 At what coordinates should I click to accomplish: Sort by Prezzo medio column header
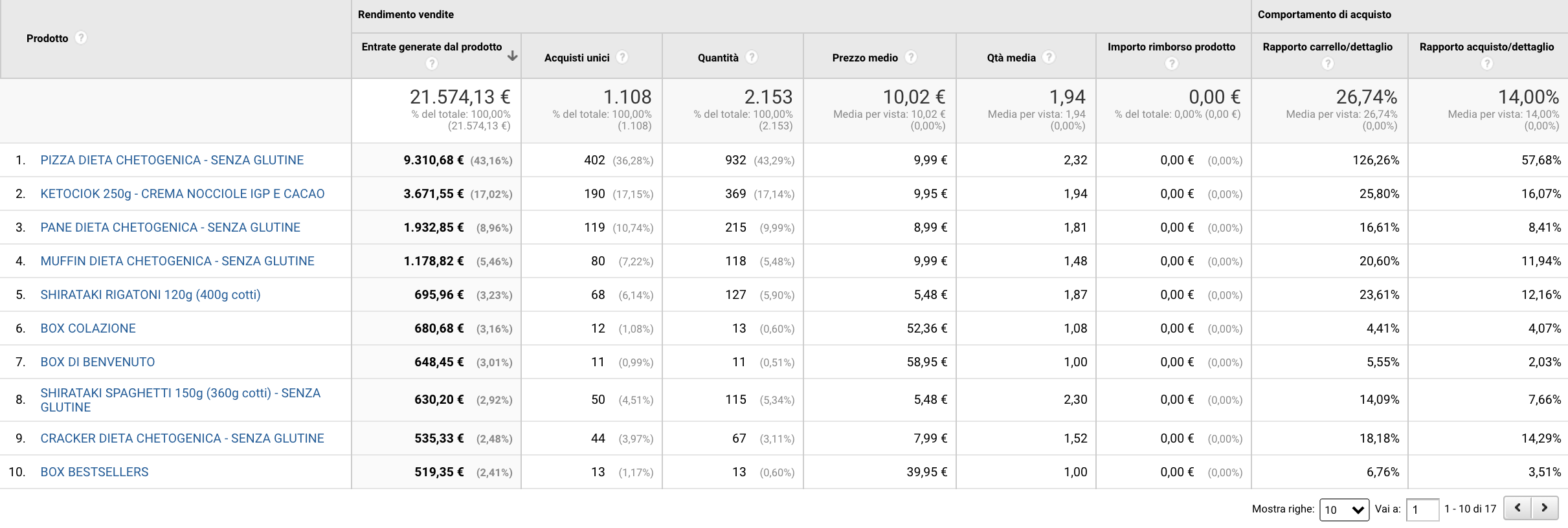tap(865, 58)
